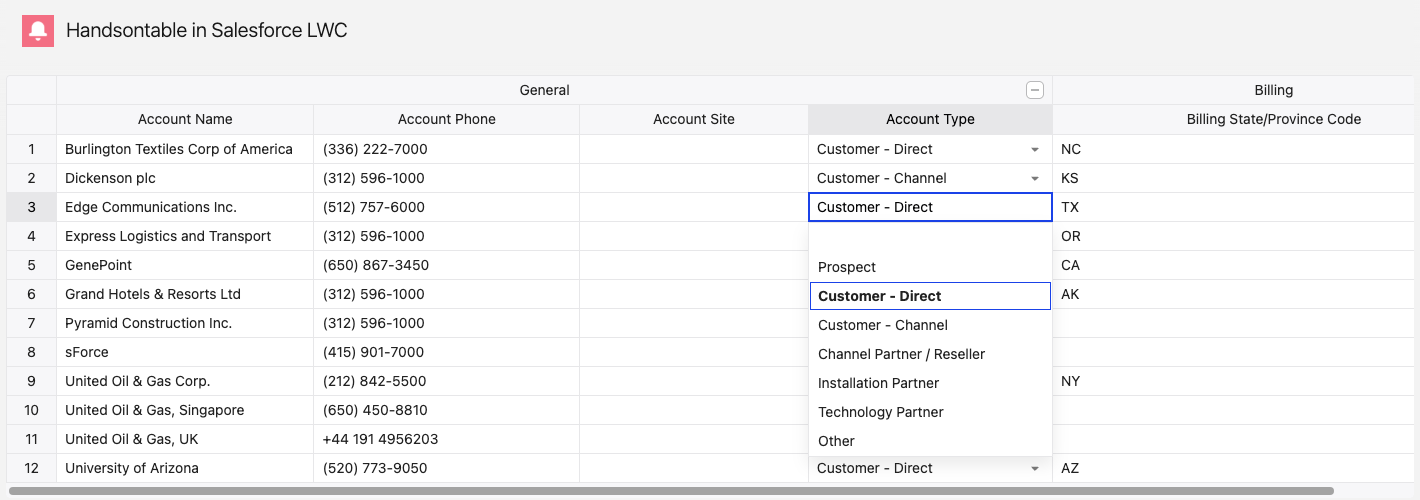Open Account Type dropdown for University of Arizona

pos(1034,468)
